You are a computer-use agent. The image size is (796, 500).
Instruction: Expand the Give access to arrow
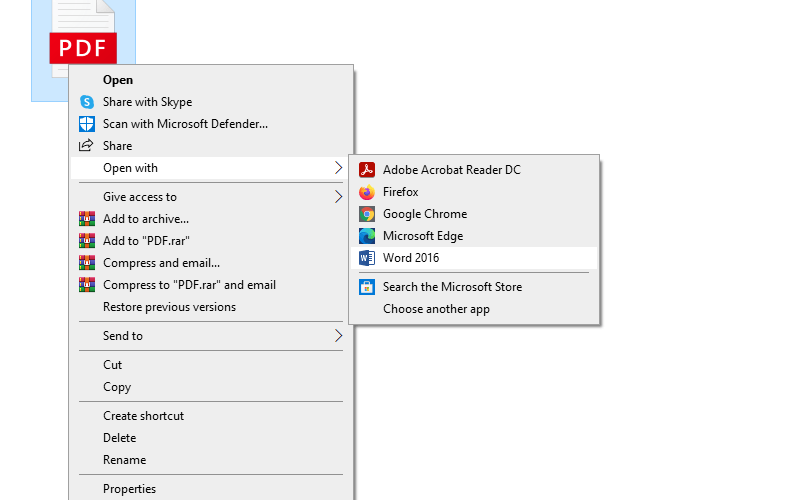click(x=339, y=197)
